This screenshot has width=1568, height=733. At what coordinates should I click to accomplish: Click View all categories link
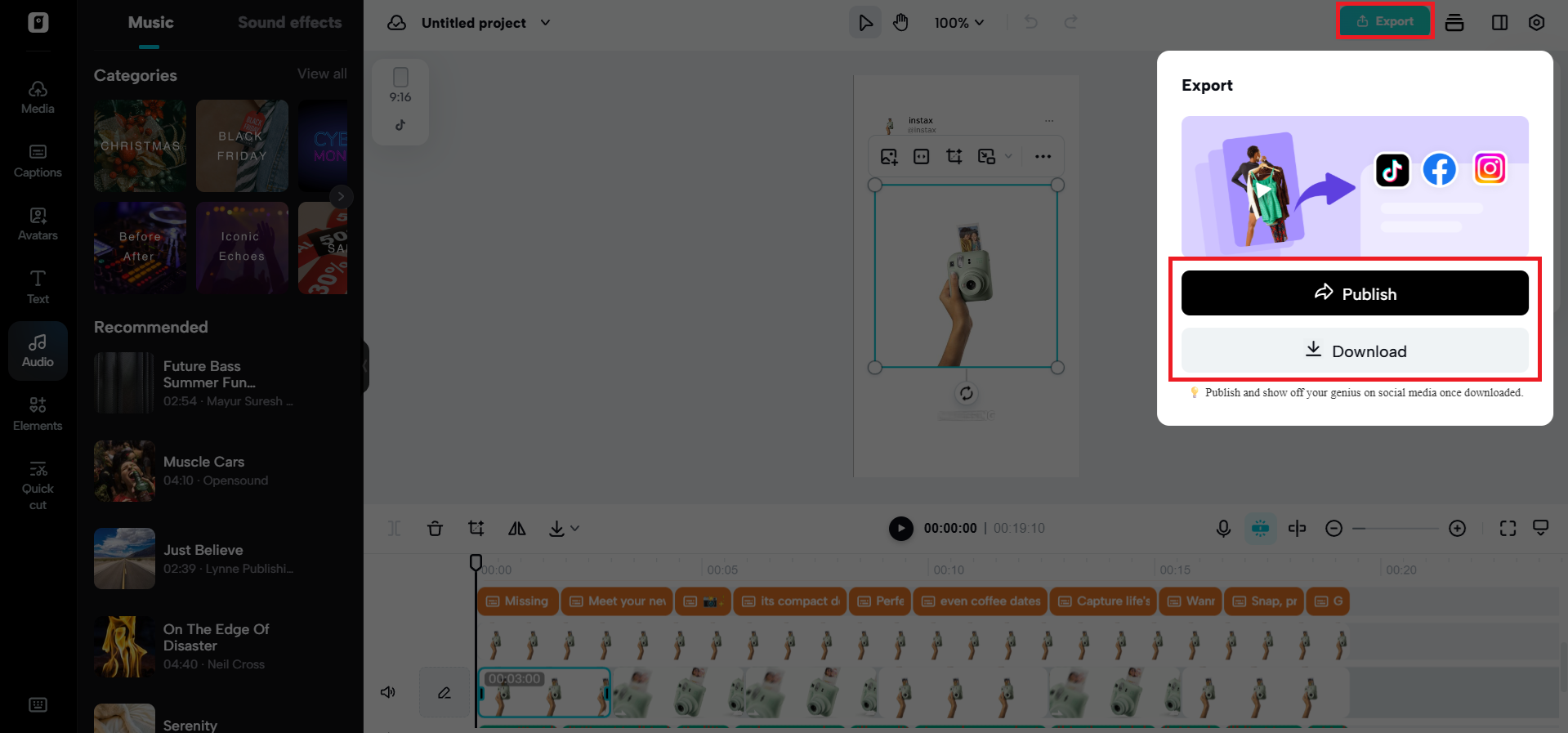tap(322, 74)
